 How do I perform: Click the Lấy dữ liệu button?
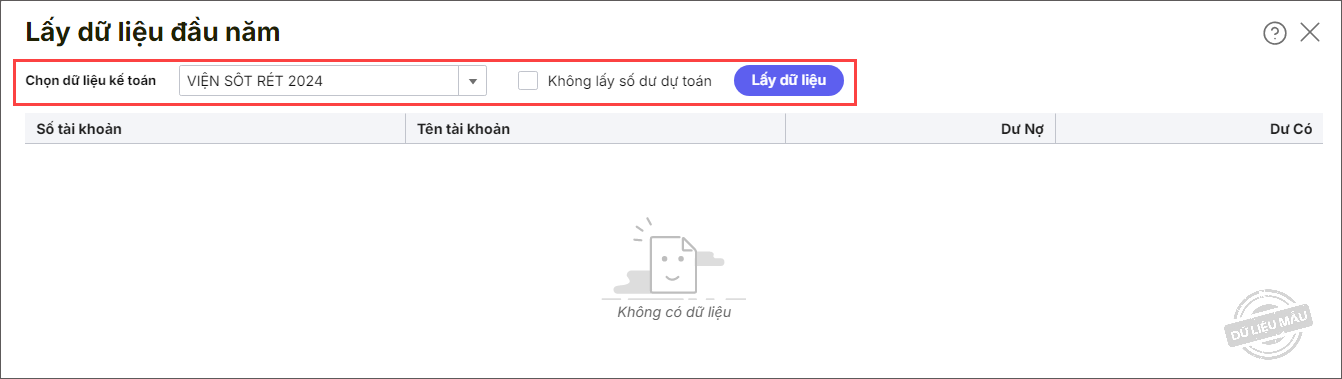click(x=789, y=80)
